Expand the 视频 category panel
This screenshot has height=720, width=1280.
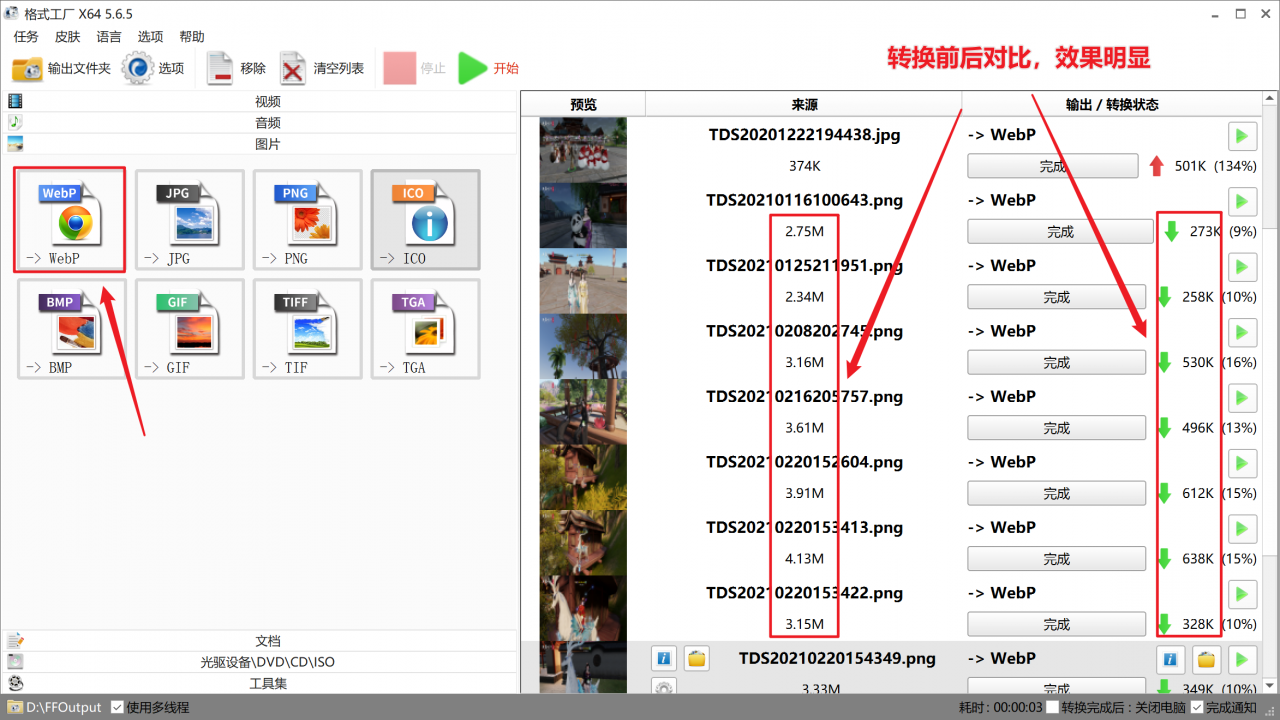point(268,100)
